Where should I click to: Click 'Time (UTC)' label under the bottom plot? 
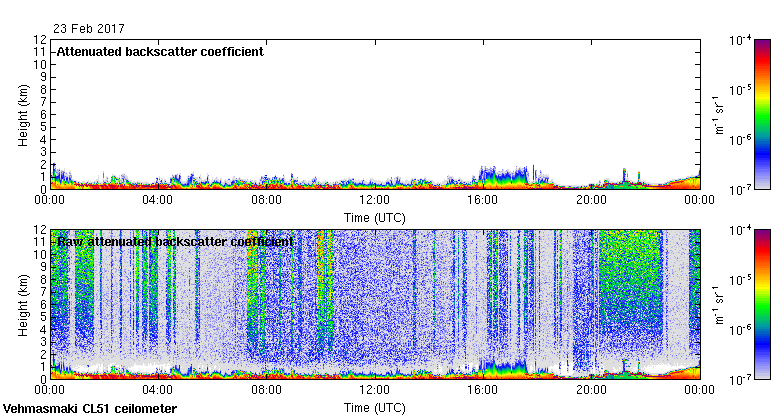pos(374,408)
